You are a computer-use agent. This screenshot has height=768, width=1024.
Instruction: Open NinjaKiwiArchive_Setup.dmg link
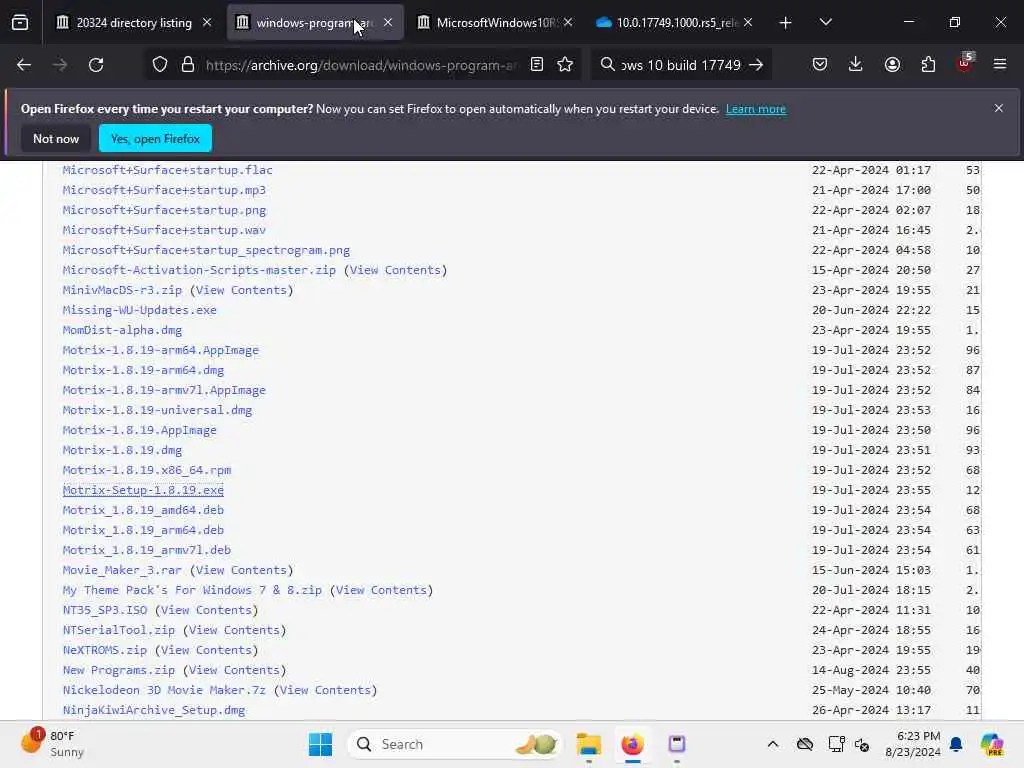(154, 710)
